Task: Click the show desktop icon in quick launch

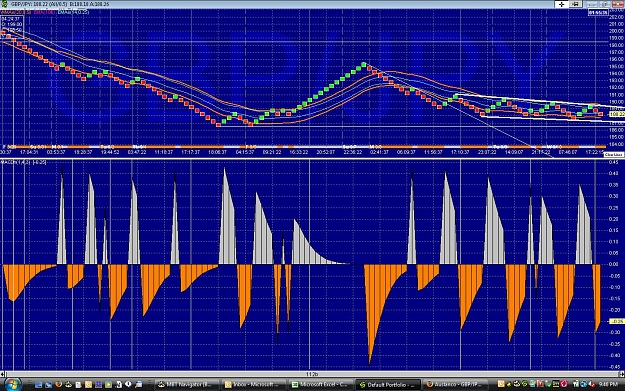Action: pyautogui.click(x=39, y=385)
